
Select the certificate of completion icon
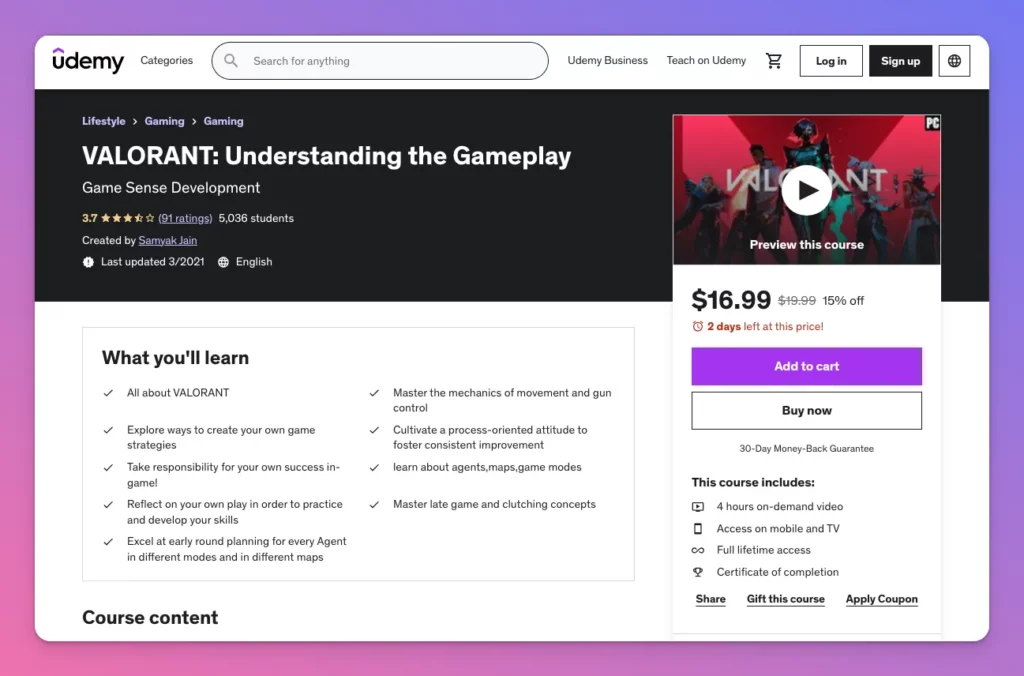pyautogui.click(x=697, y=572)
